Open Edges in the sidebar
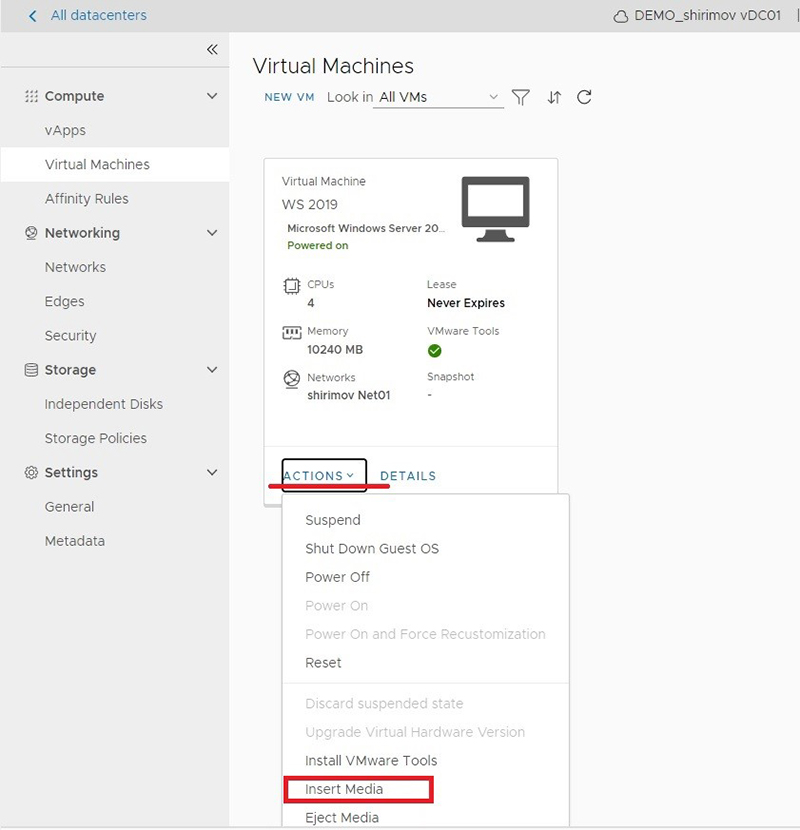800x830 pixels. tap(65, 302)
